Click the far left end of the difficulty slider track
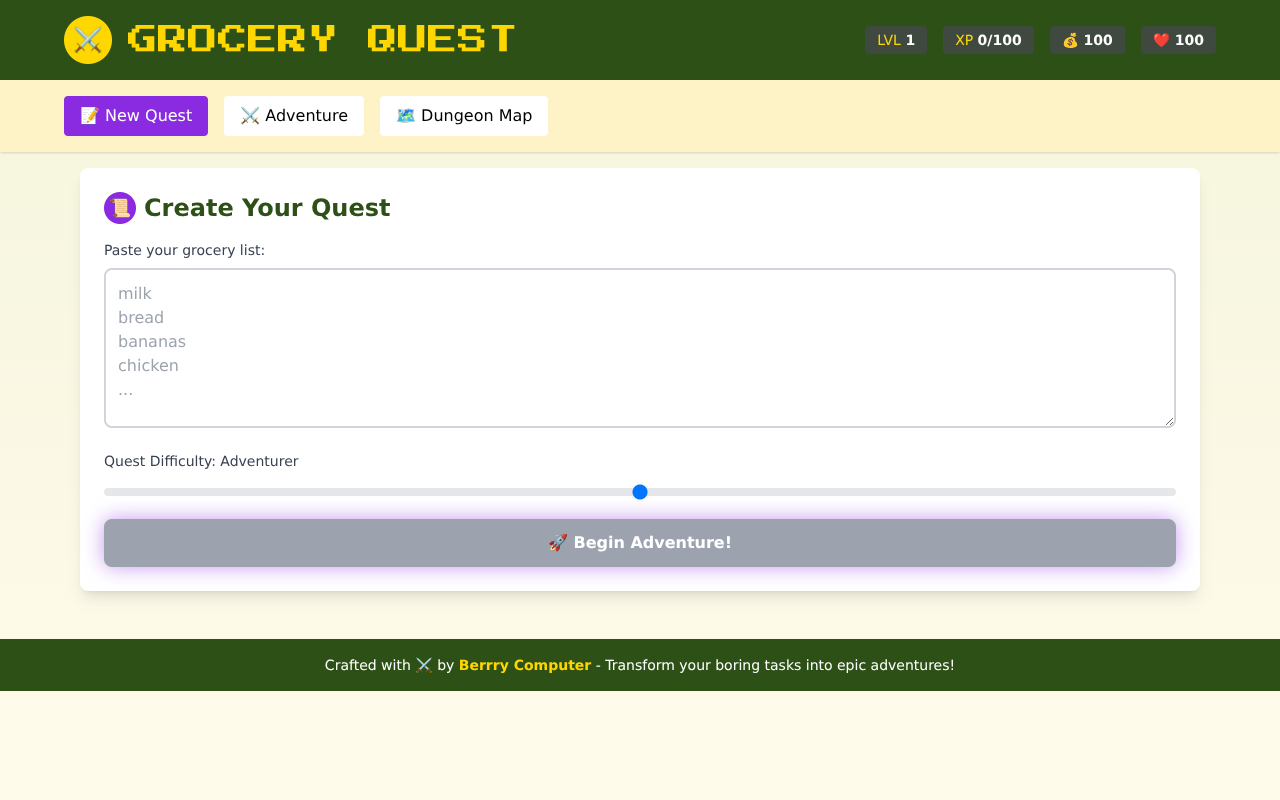 108,492
